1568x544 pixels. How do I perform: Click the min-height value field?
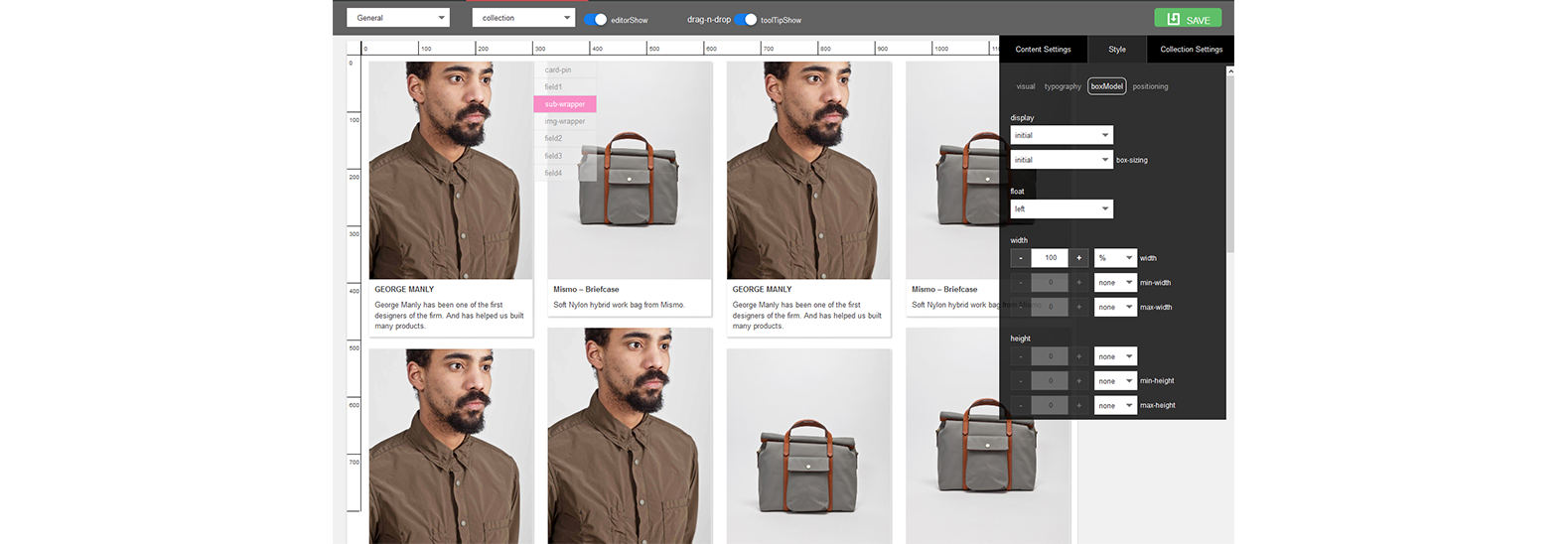pyautogui.click(x=1050, y=381)
